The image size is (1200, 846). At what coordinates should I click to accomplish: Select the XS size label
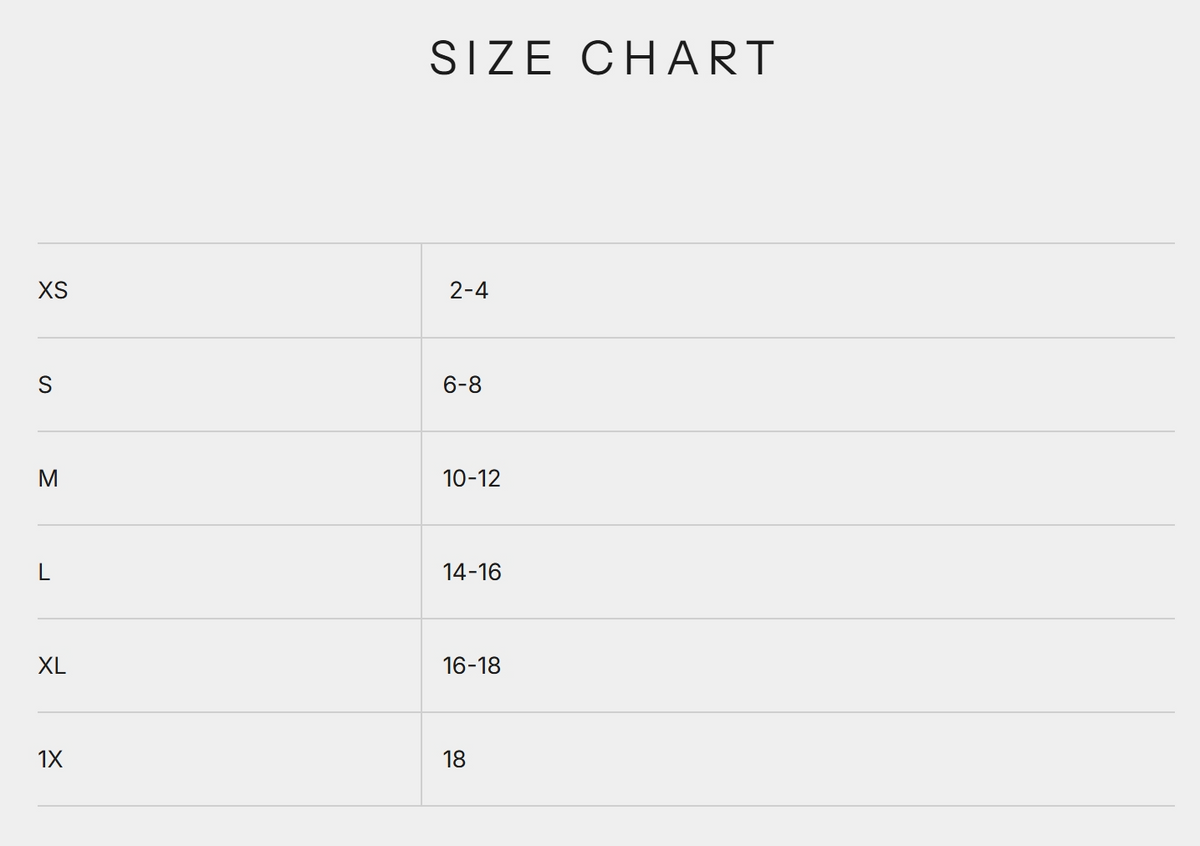click(x=53, y=291)
